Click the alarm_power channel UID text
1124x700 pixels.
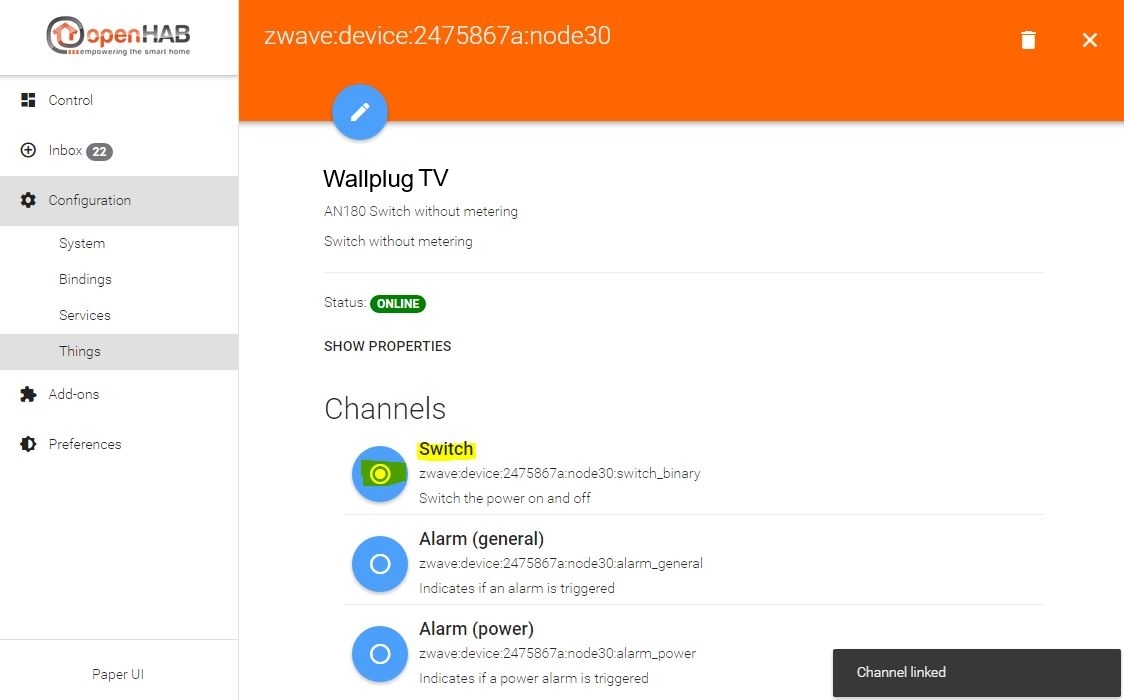557,653
